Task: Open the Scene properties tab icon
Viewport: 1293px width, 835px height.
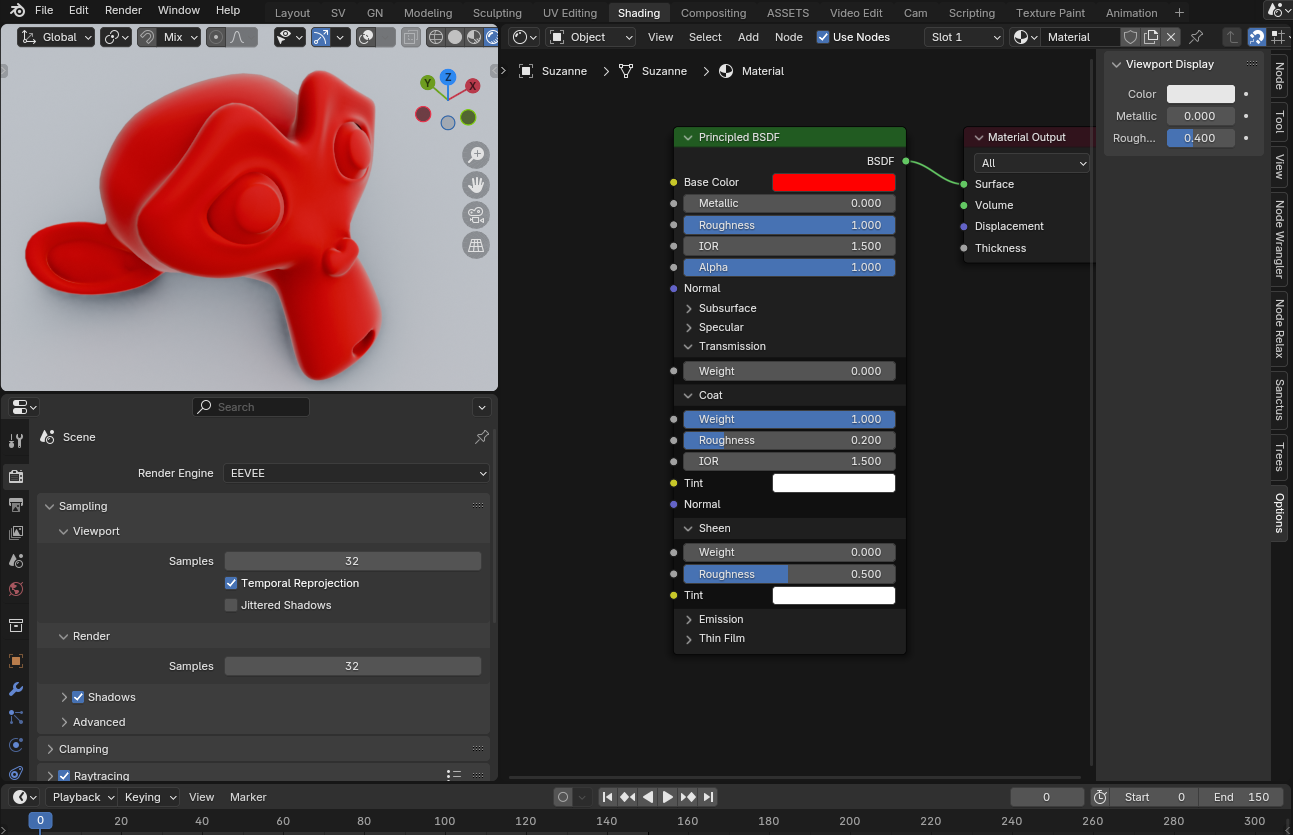Action: (x=15, y=561)
